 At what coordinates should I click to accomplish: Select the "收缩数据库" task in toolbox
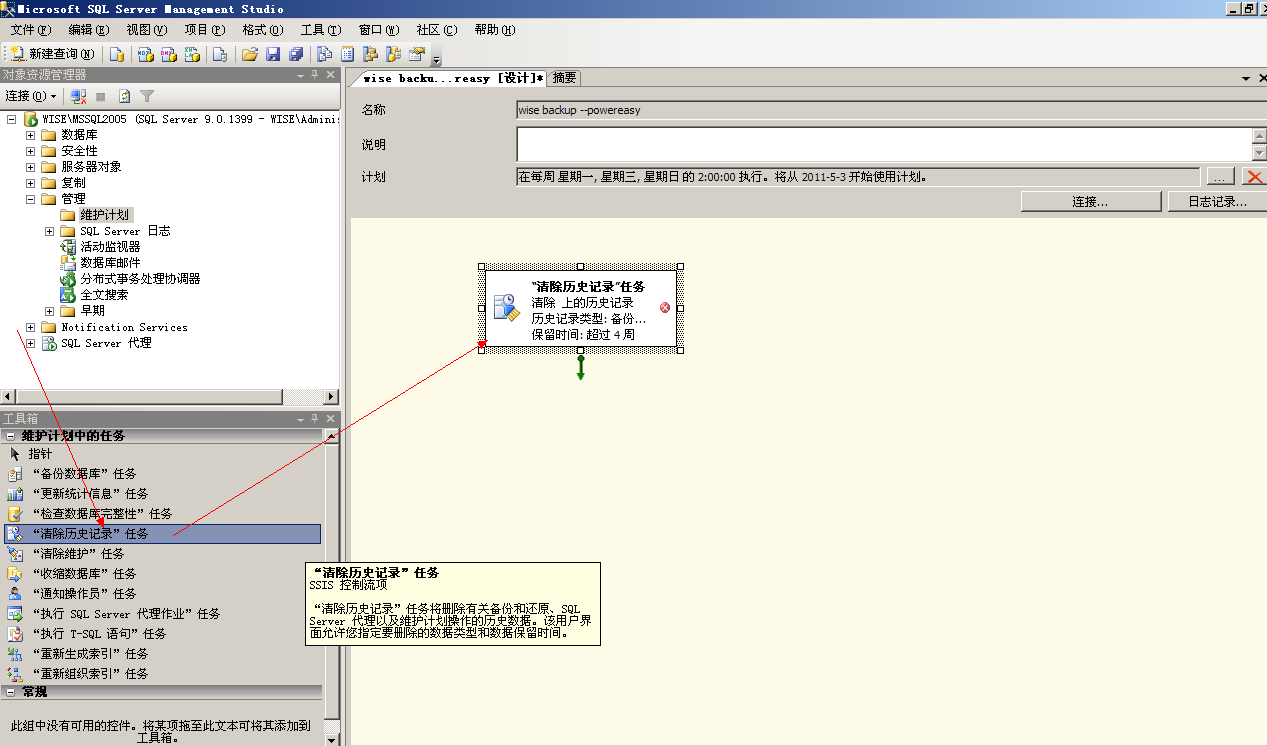tap(83, 574)
